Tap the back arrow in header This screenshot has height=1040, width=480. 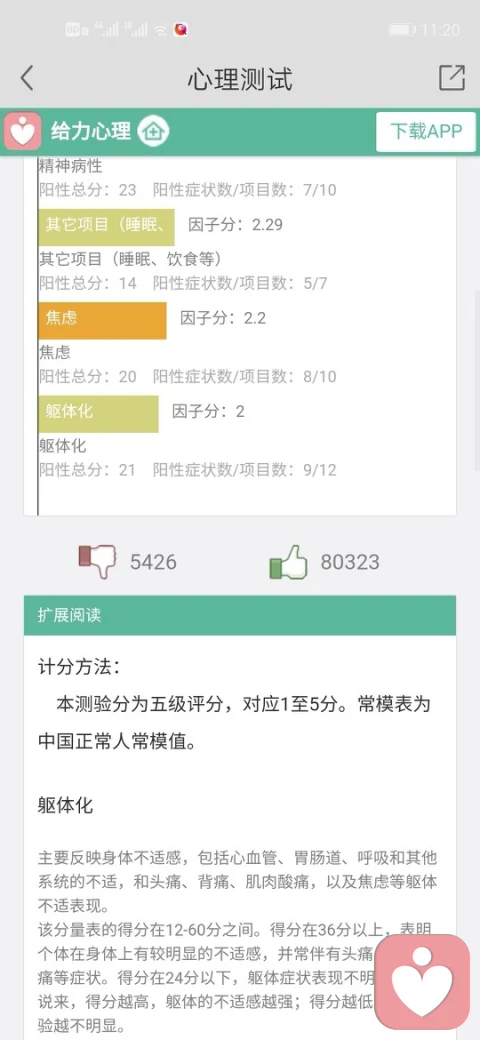point(27,78)
